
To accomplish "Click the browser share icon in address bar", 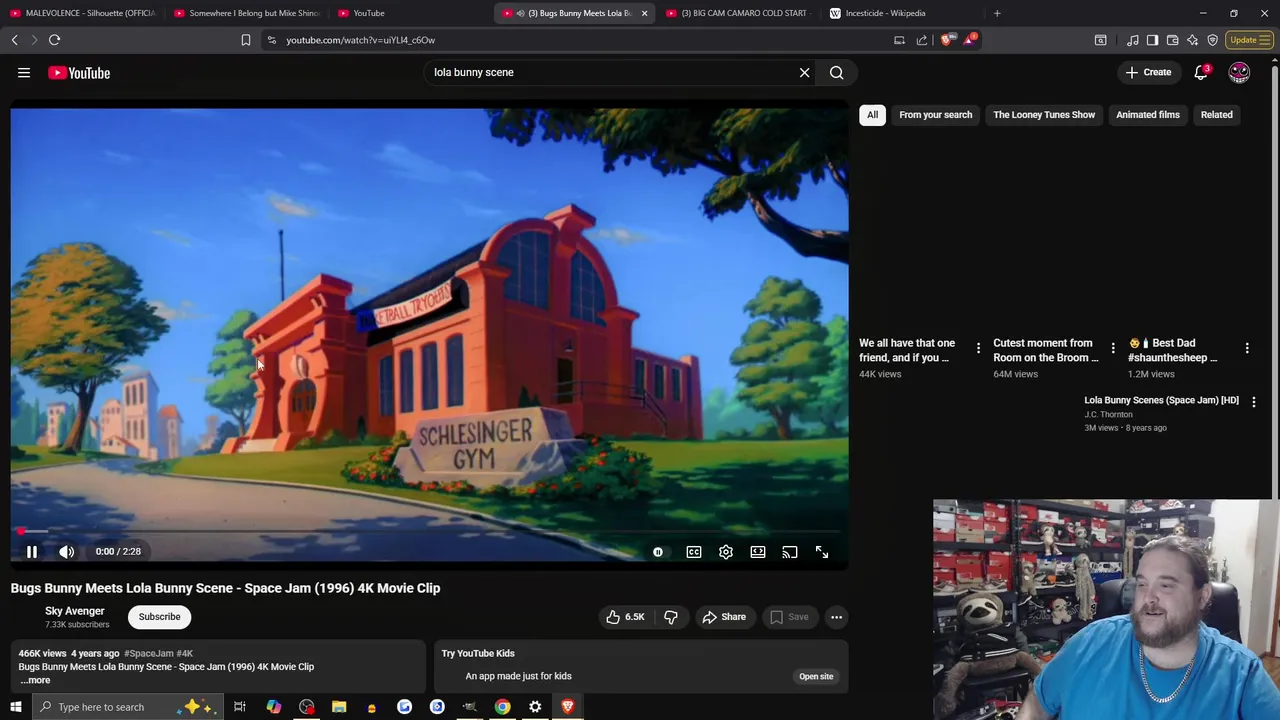I will (x=921, y=40).
